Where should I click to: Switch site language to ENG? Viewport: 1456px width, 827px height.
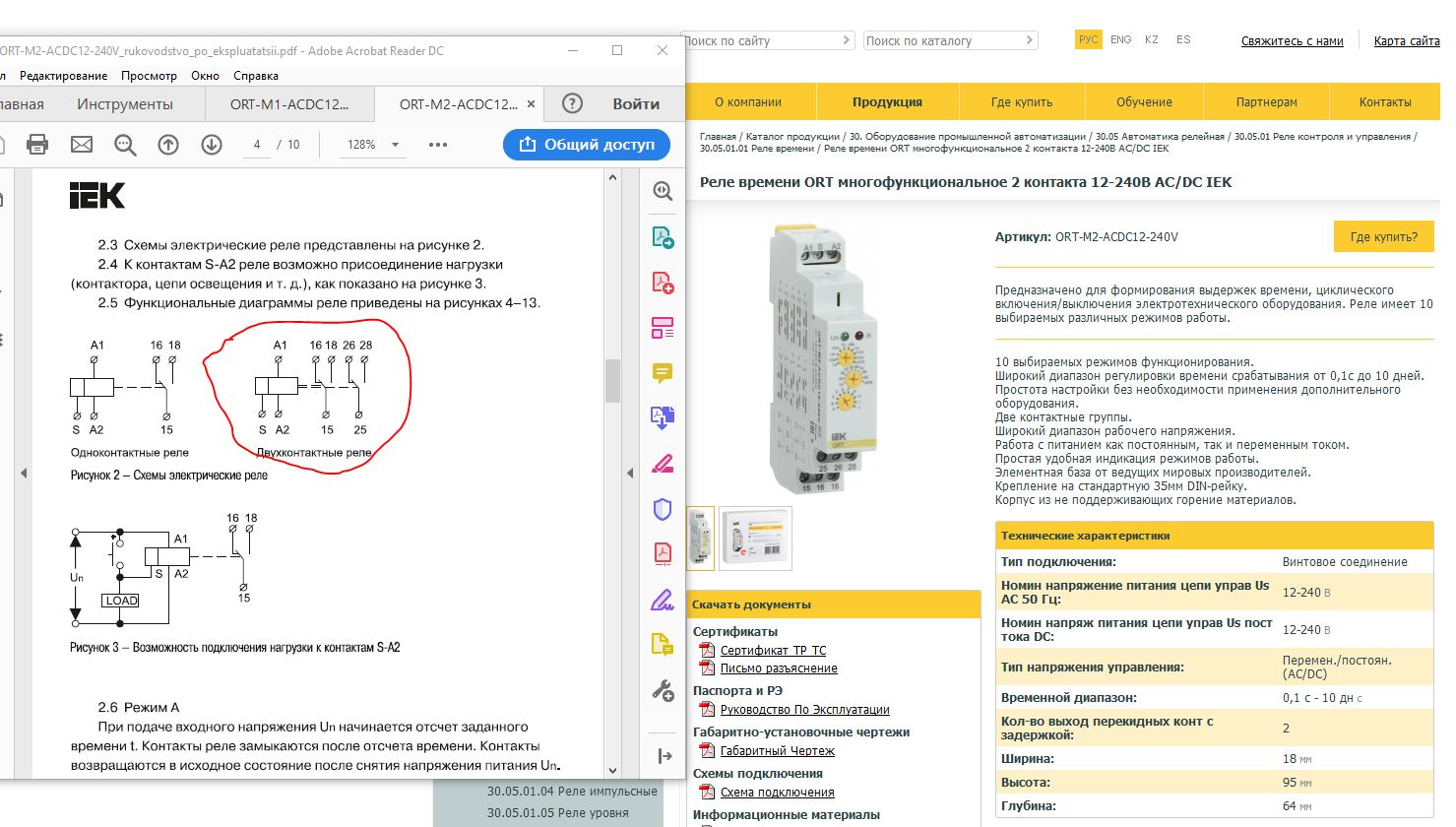(x=1120, y=40)
